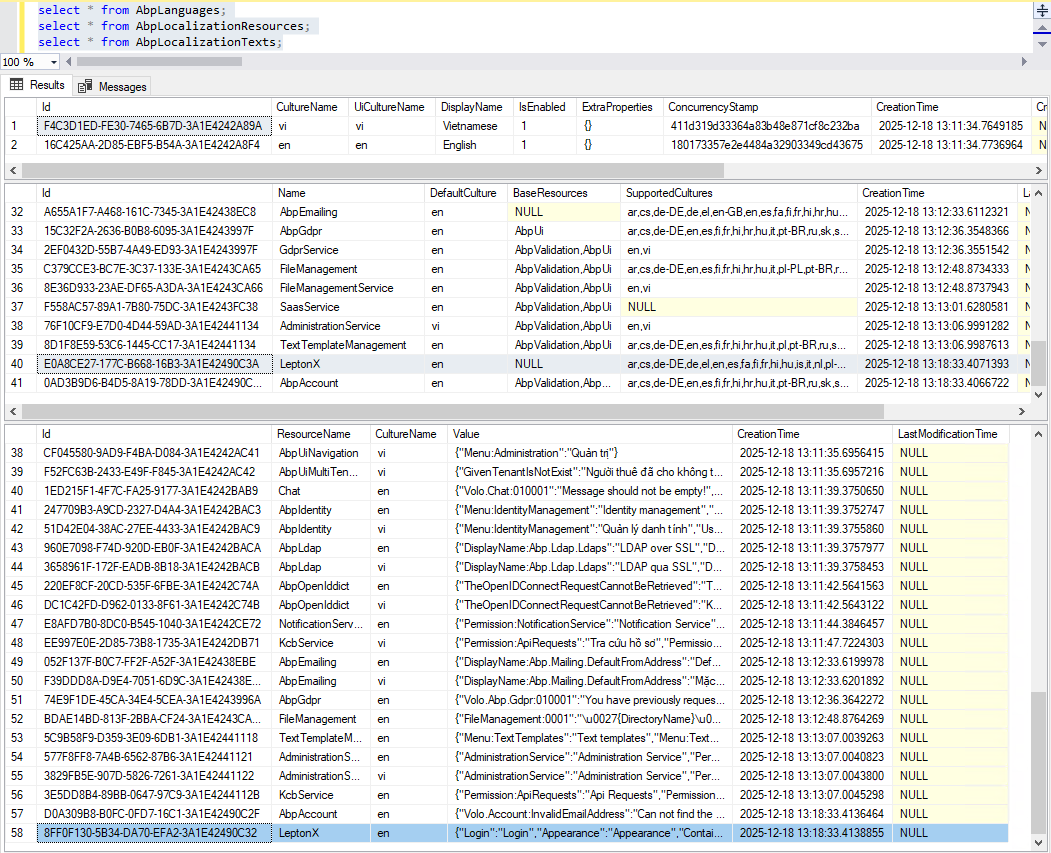Screen dimensions: 1051x853
Task: Click the Value cell of the Chat row
Action: (x=590, y=491)
